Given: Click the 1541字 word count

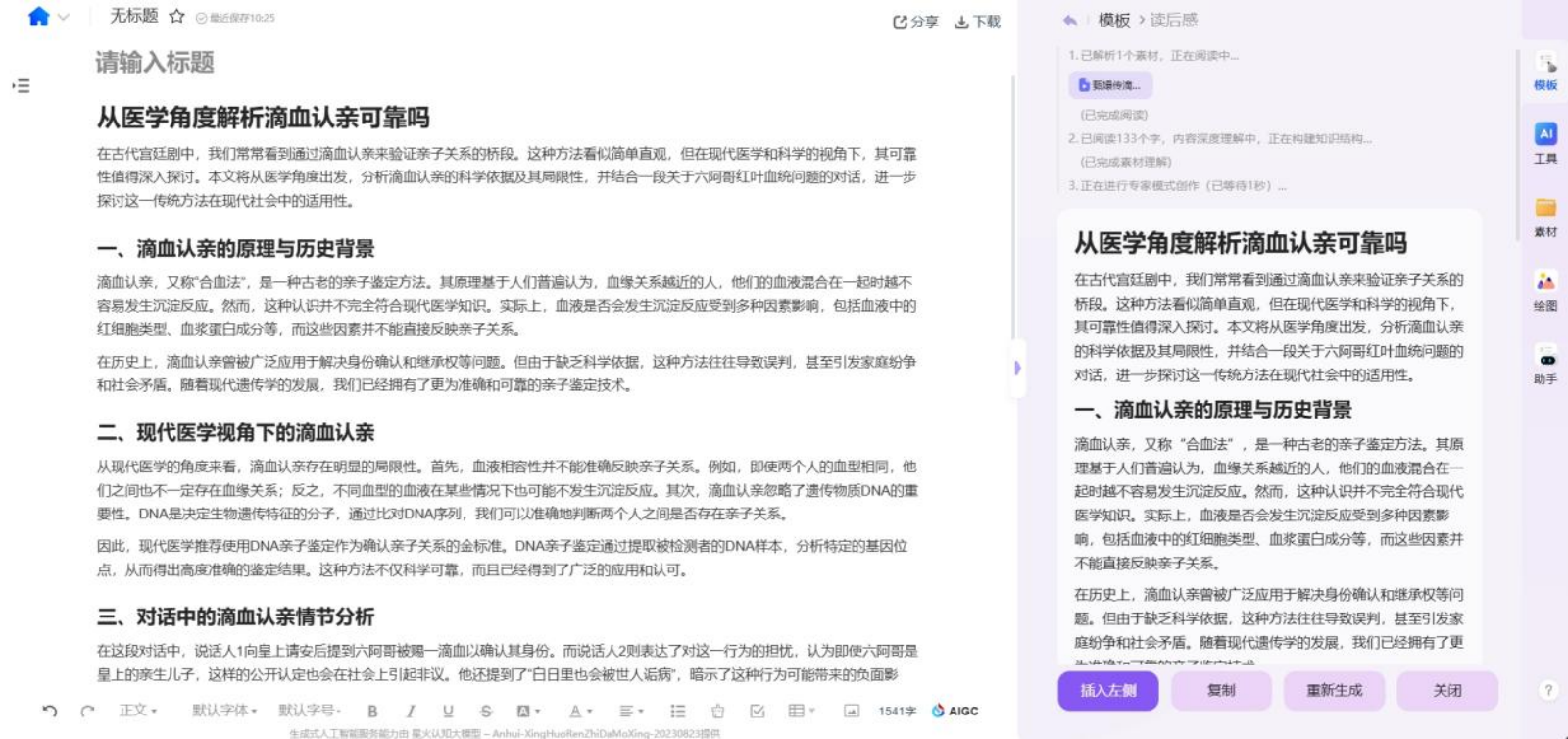Looking at the screenshot, I should pos(897,712).
